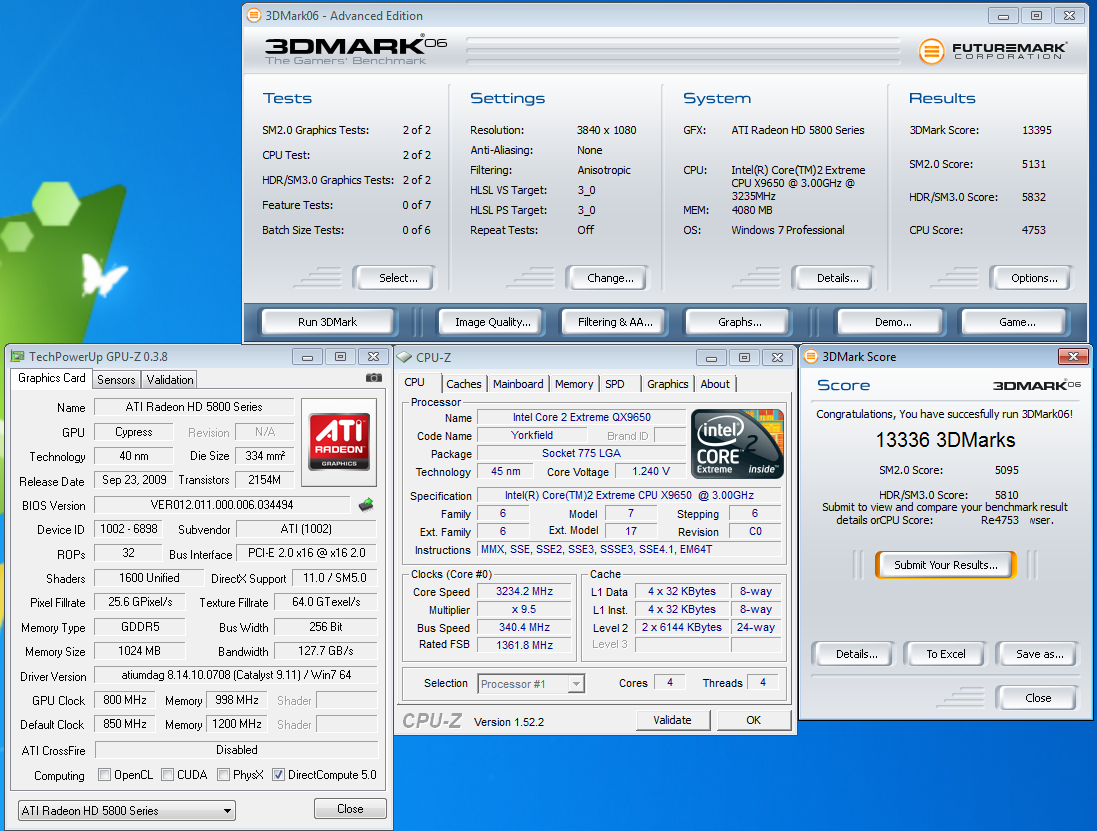Click the BIOS Version field in GPU-Z
Image resolution: width=1097 pixels, height=831 pixels.
click(x=222, y=504)
